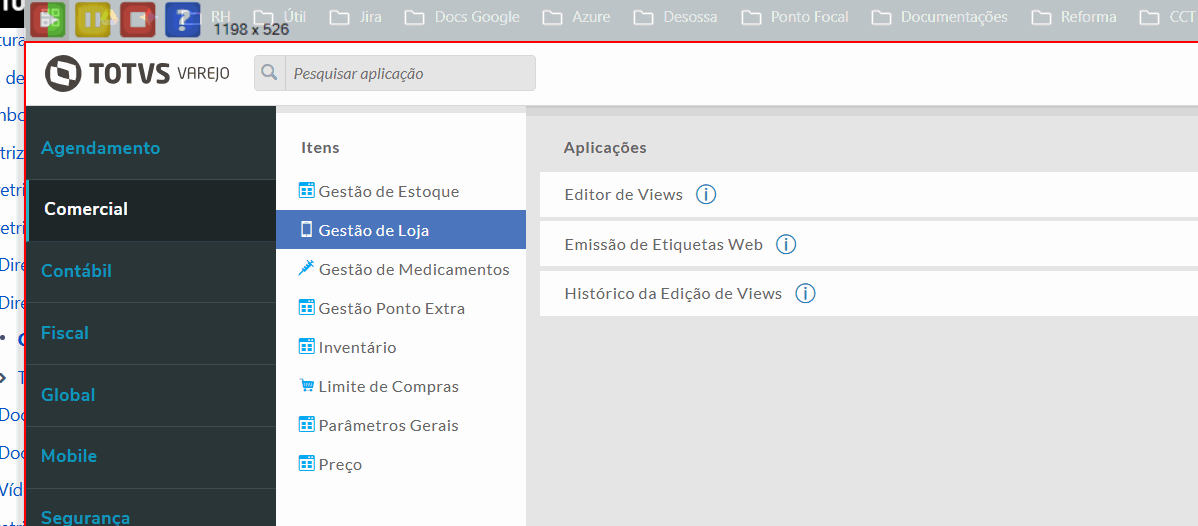Click the magnifying glass search icon
Image resolution: width=1198 pixels, height=526 pixels.
269,73
